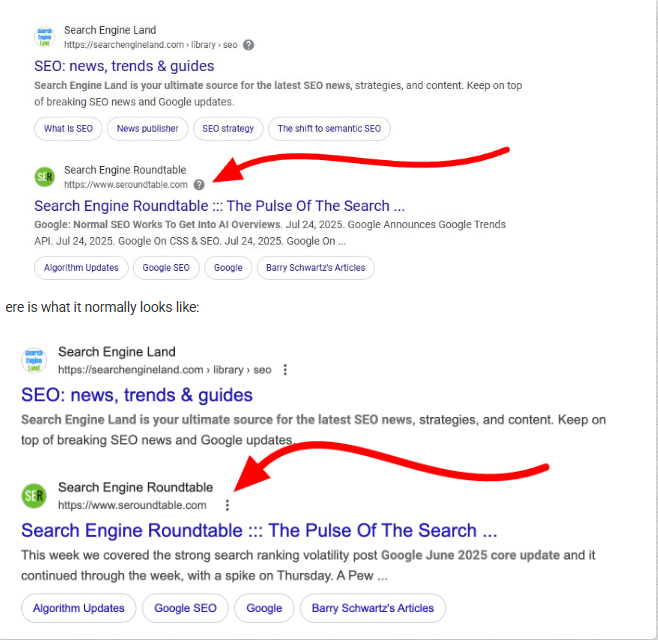Open Search Engine Roundtable title link in upper result

[219, 206]
